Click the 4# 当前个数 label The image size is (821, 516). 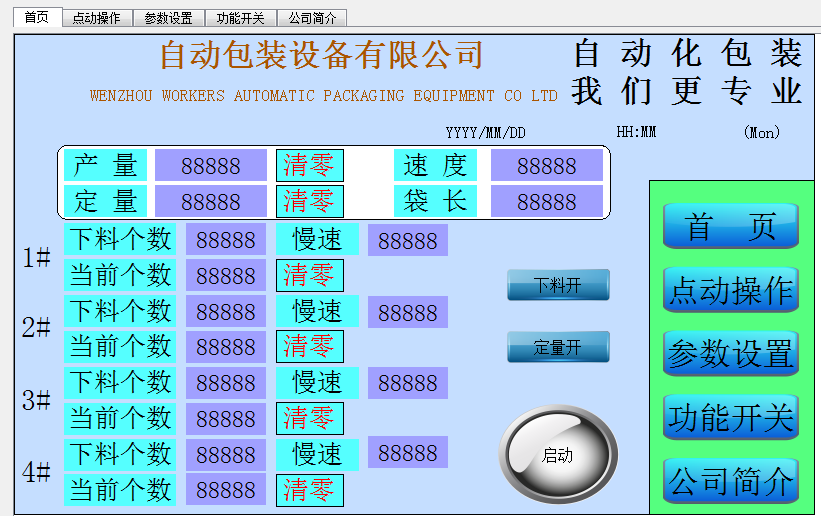point(120,490)
